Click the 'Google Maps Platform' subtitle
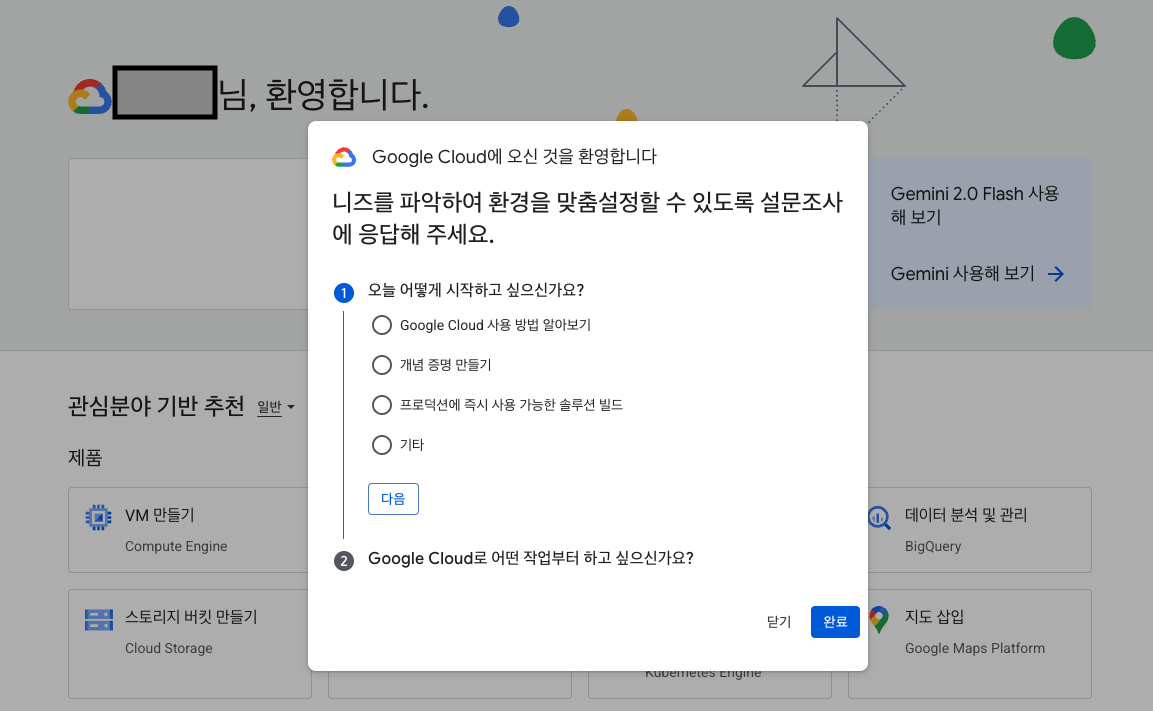The image size is (1153, 711). click(x=975, y=649)
